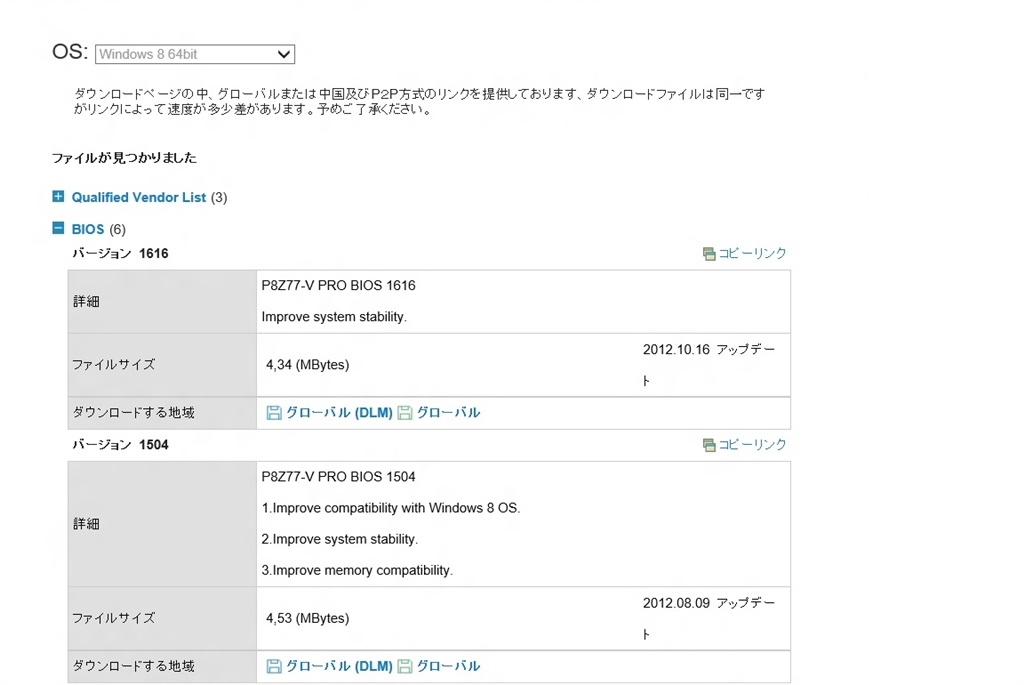This screenshot has width=1024, height=685.
Task: Click green disk icon for BIOS 1504 global download
Action: tap(405, 666)
